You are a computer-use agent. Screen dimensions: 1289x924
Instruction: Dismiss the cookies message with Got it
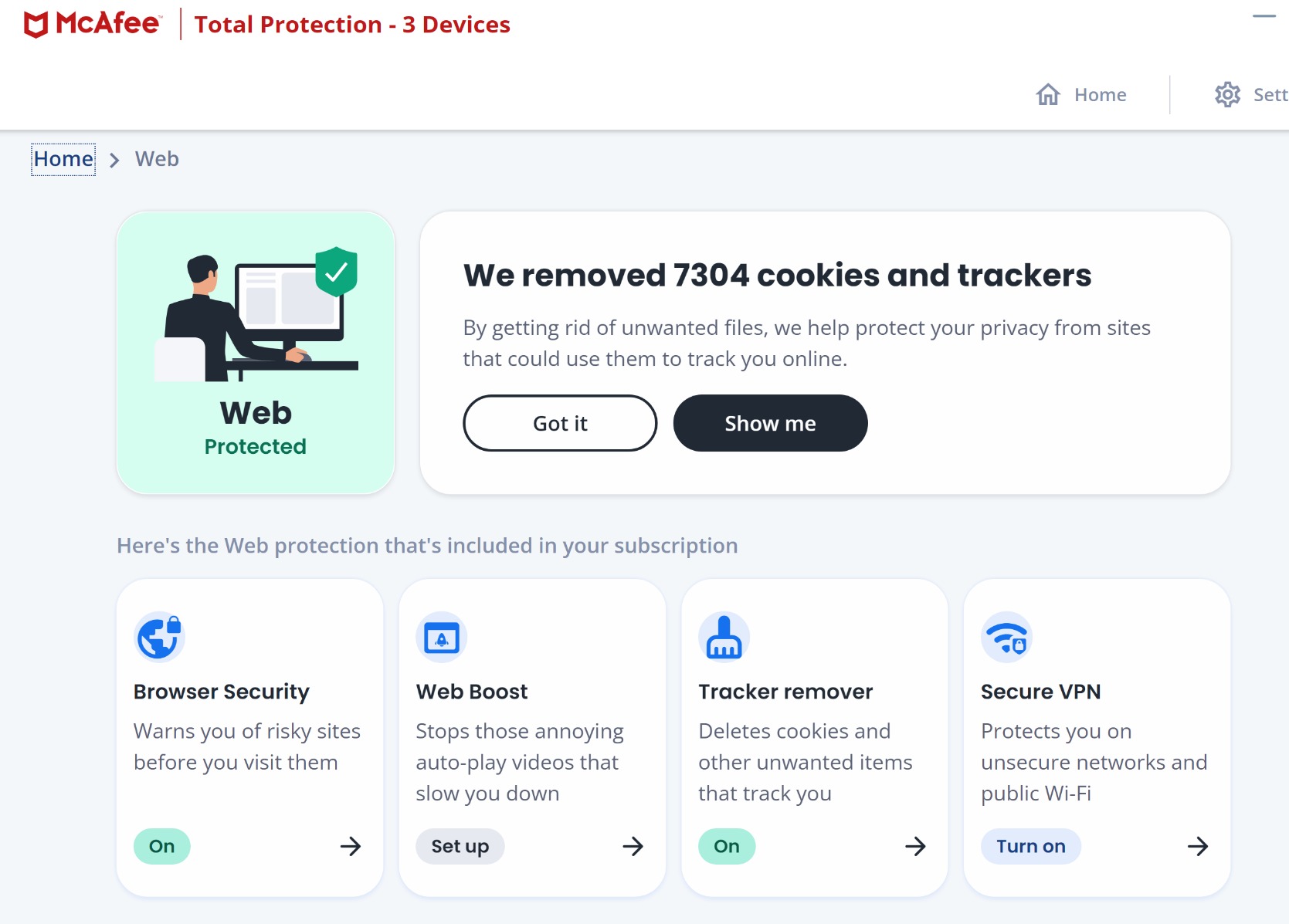pos(559,423)
